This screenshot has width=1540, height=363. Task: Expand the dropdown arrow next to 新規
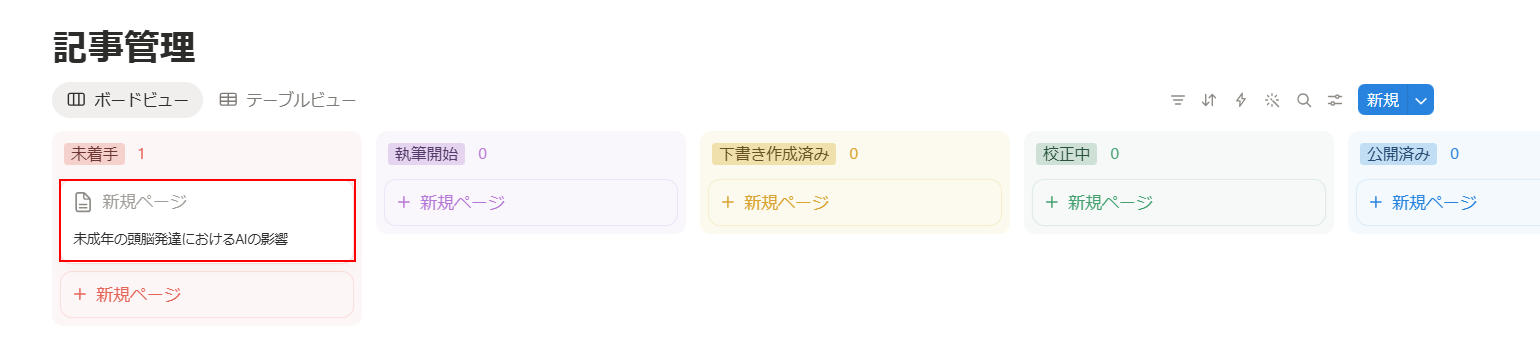pos(1421,100)
